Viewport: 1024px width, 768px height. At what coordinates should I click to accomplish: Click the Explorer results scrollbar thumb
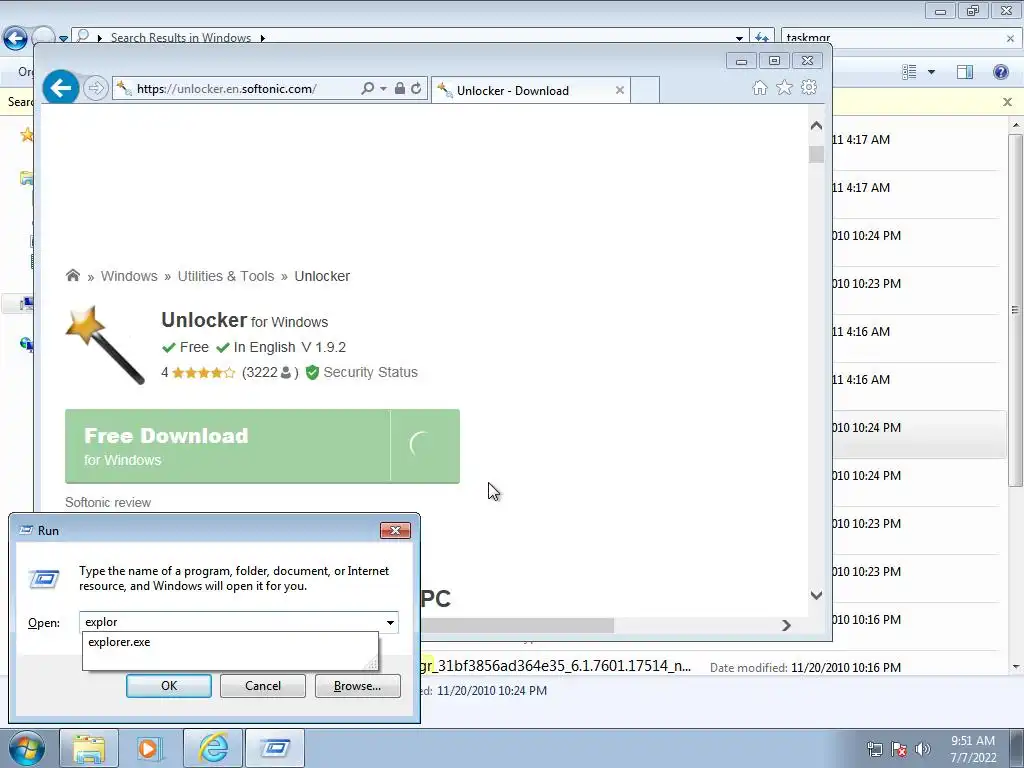tap(1016, 310)
